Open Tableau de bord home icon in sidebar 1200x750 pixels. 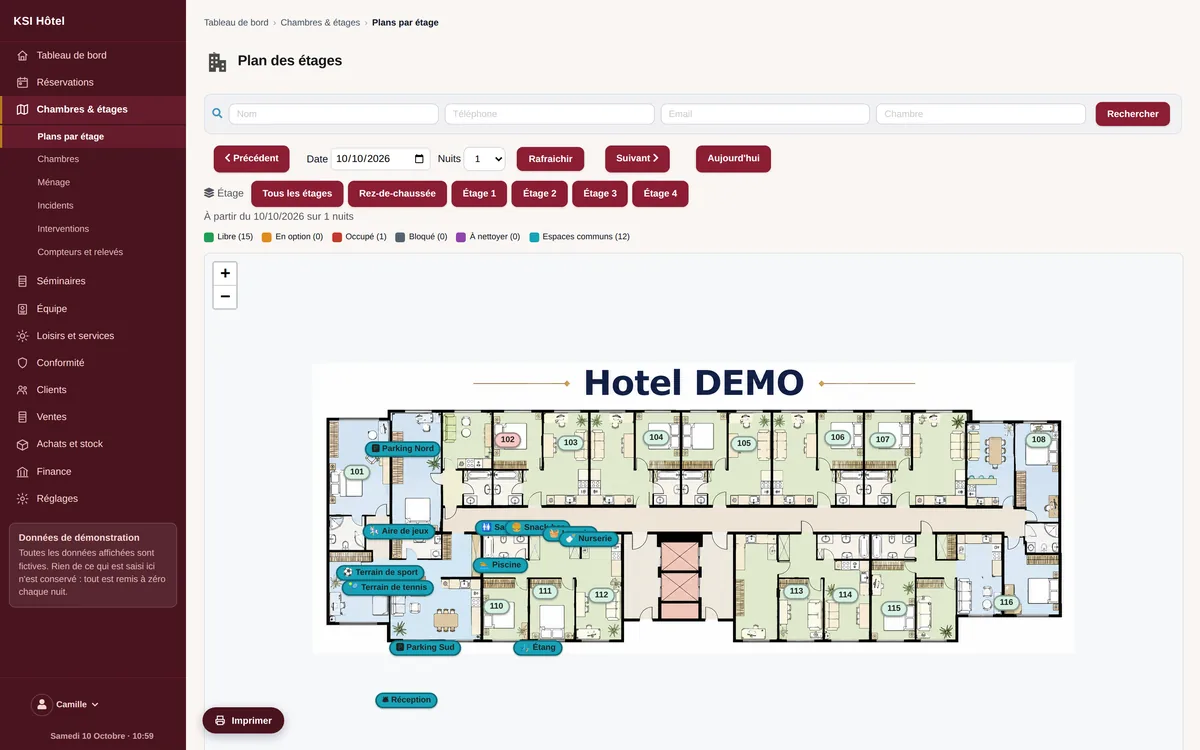pyautogui.click(x=22, y=55)
